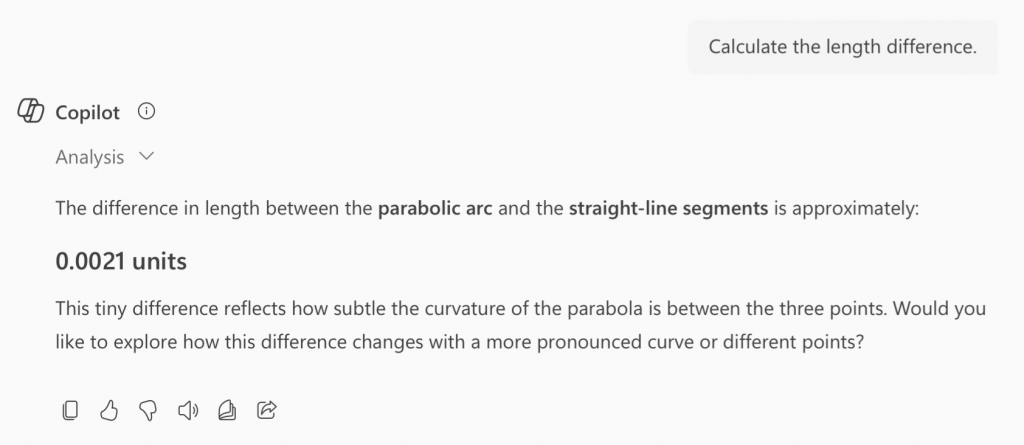Click the Copilot logo icon
The image size is (1024, 445).
tap(30, 113)
